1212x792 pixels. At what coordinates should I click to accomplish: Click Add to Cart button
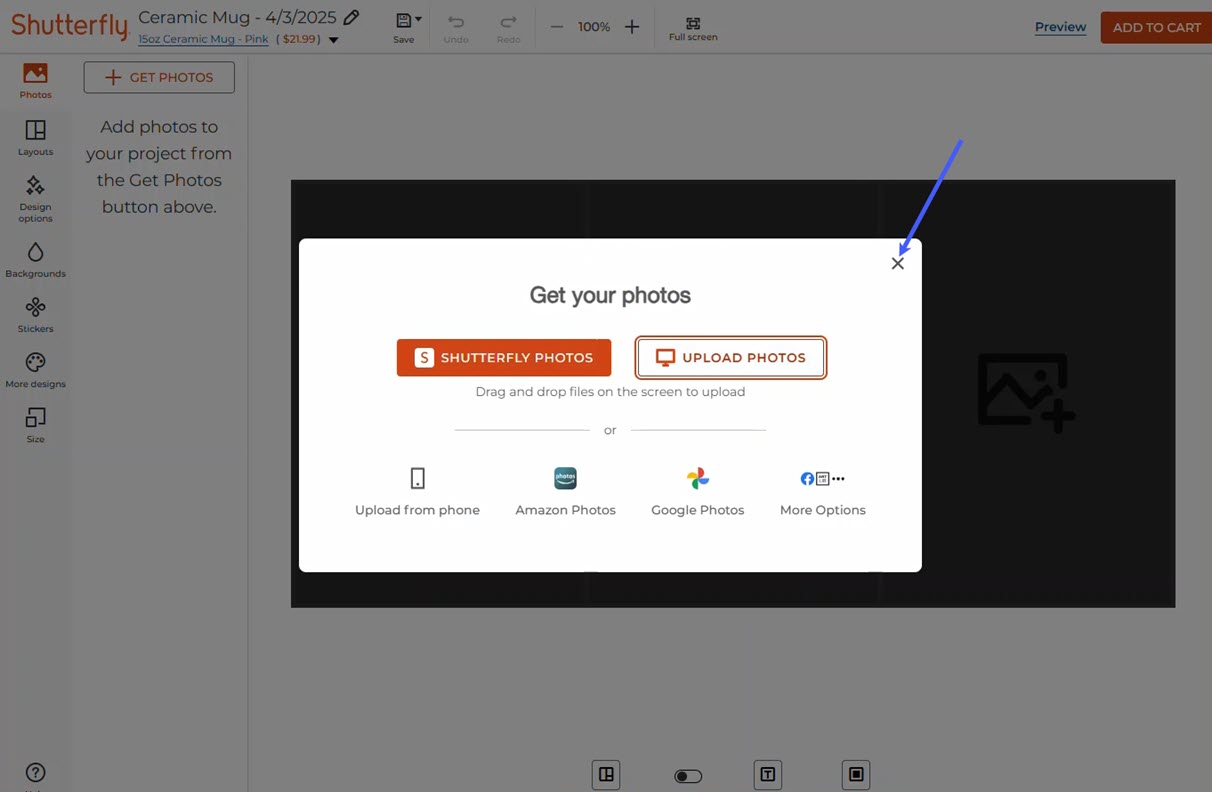coord(1156,27)
